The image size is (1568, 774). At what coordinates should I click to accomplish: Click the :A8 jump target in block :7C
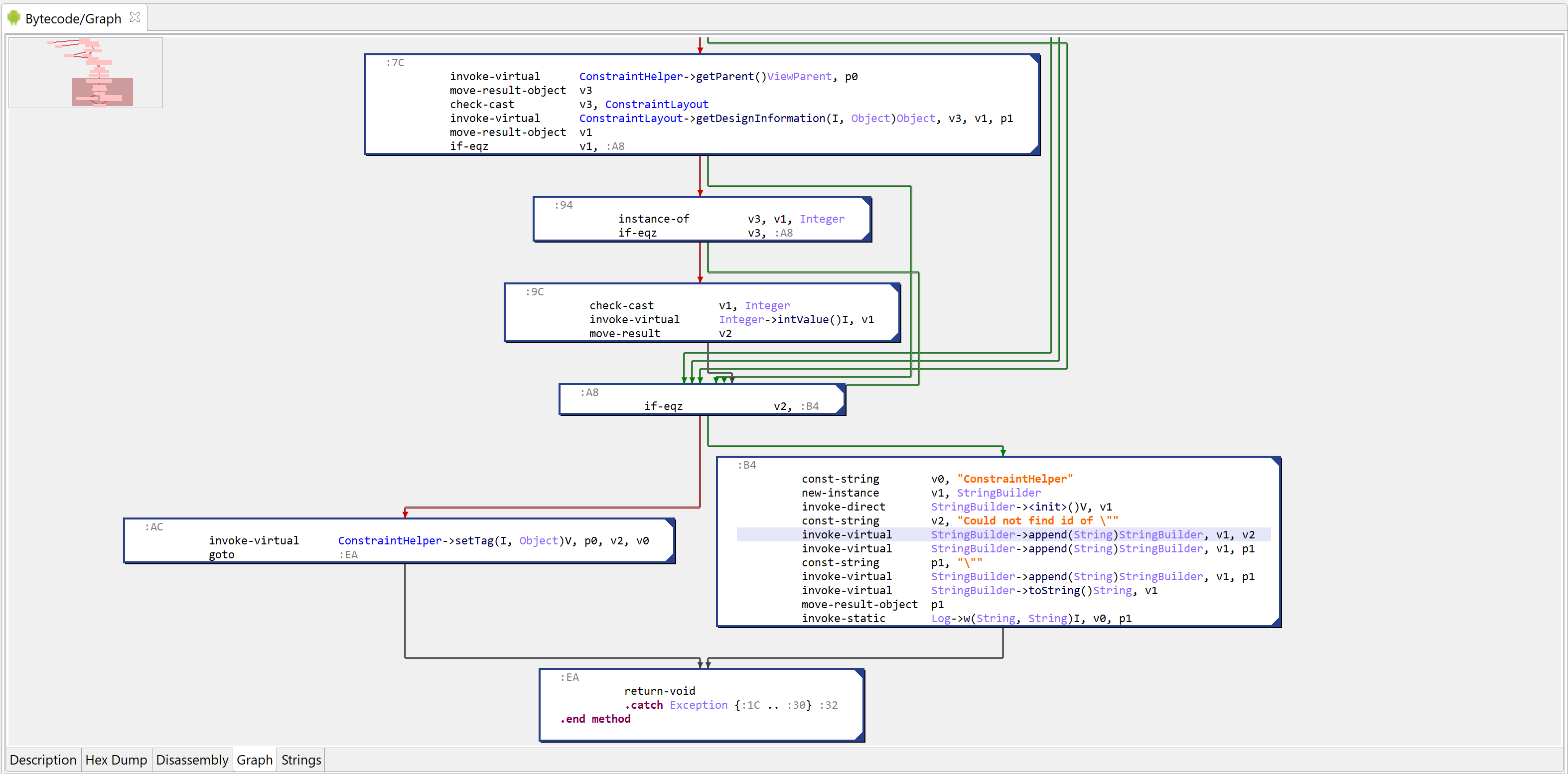tap(615, 146)
